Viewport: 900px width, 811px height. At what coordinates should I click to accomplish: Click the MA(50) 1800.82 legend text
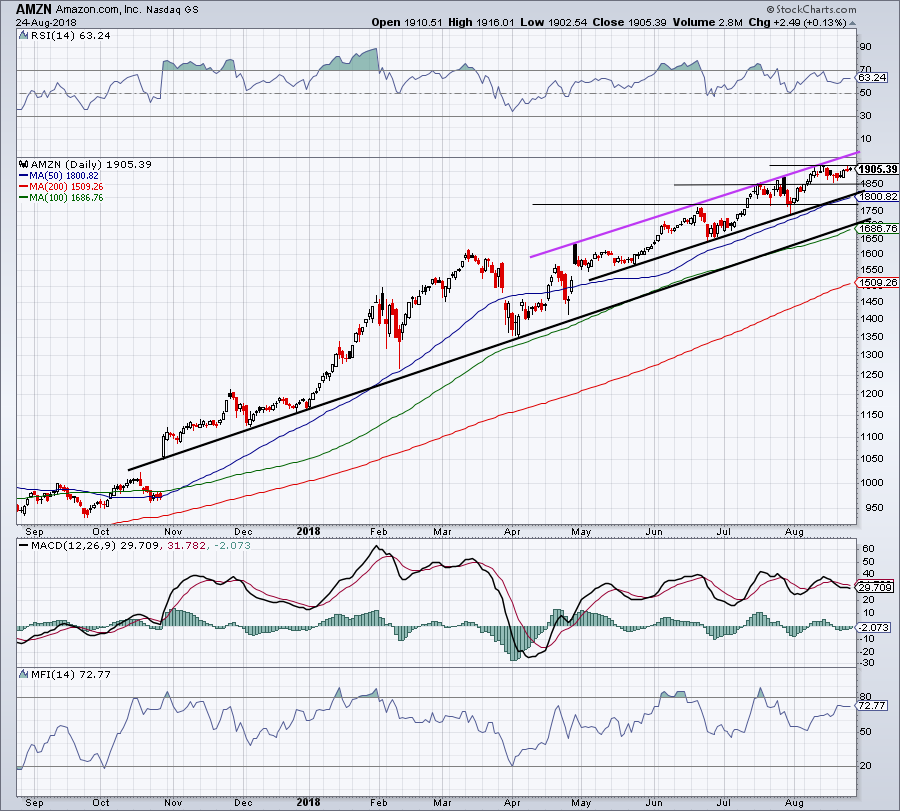coord(64,176)
